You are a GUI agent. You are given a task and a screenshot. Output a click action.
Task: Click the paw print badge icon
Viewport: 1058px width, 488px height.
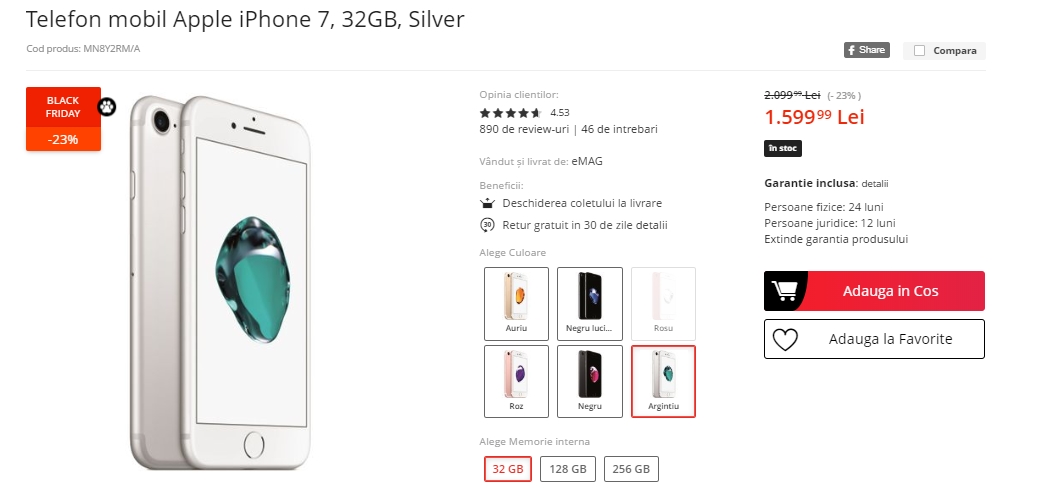107,105
